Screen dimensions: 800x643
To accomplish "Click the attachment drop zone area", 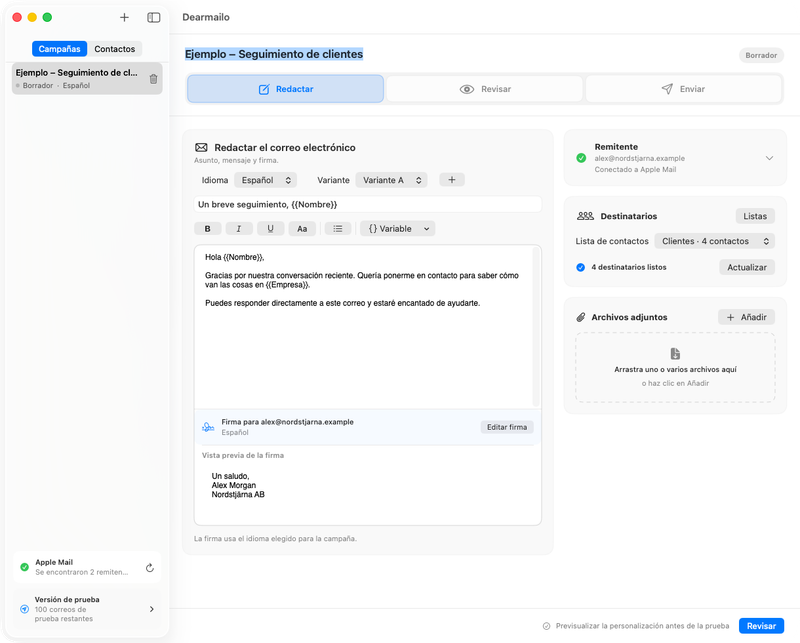I will (x=675, y=367).
